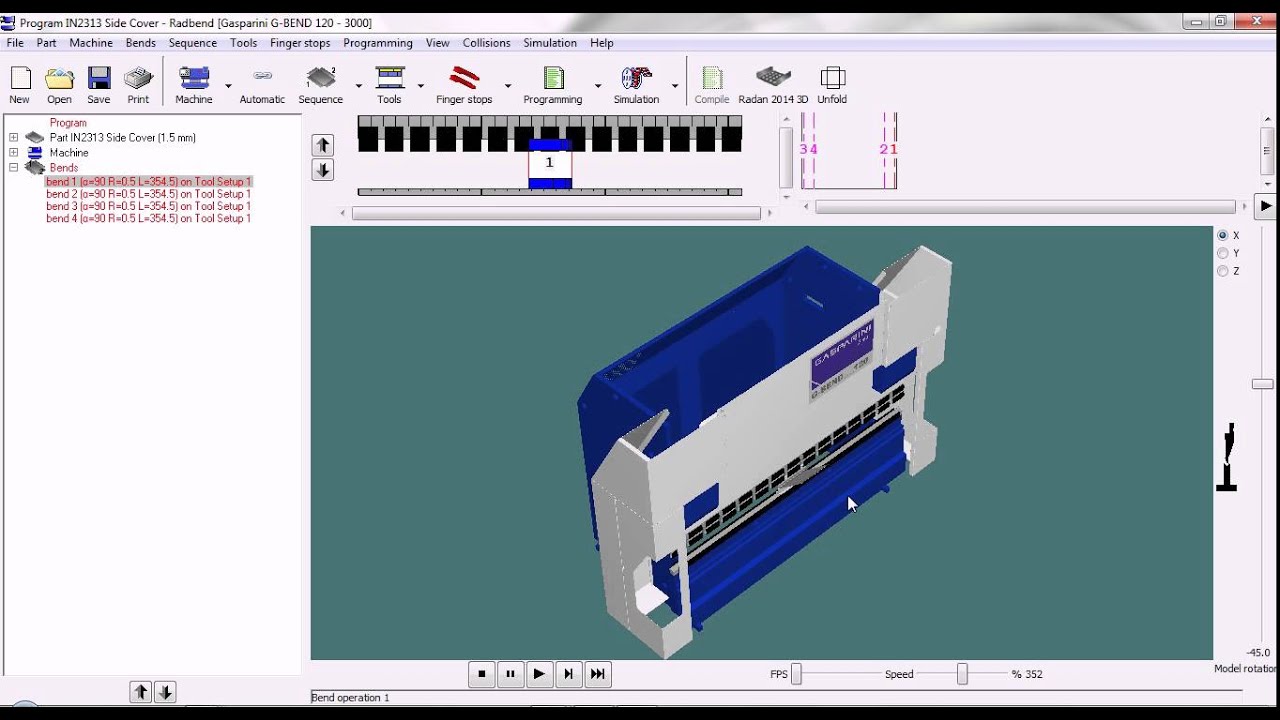This screenshot has height=720, width=1280.
Task: Print using the Print toolbar icon
Action: [x=138, y=80]
